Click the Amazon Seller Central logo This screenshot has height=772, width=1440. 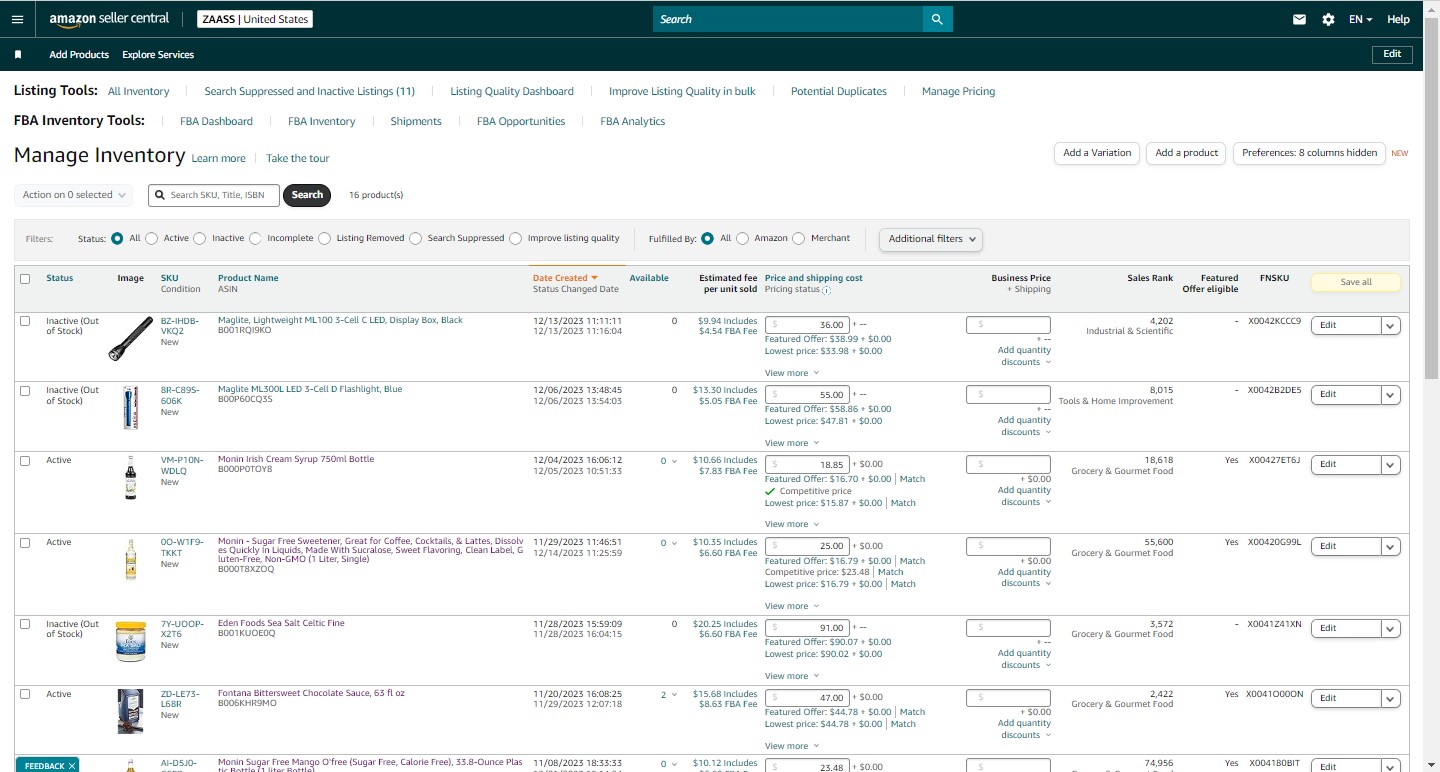(109, 19)
